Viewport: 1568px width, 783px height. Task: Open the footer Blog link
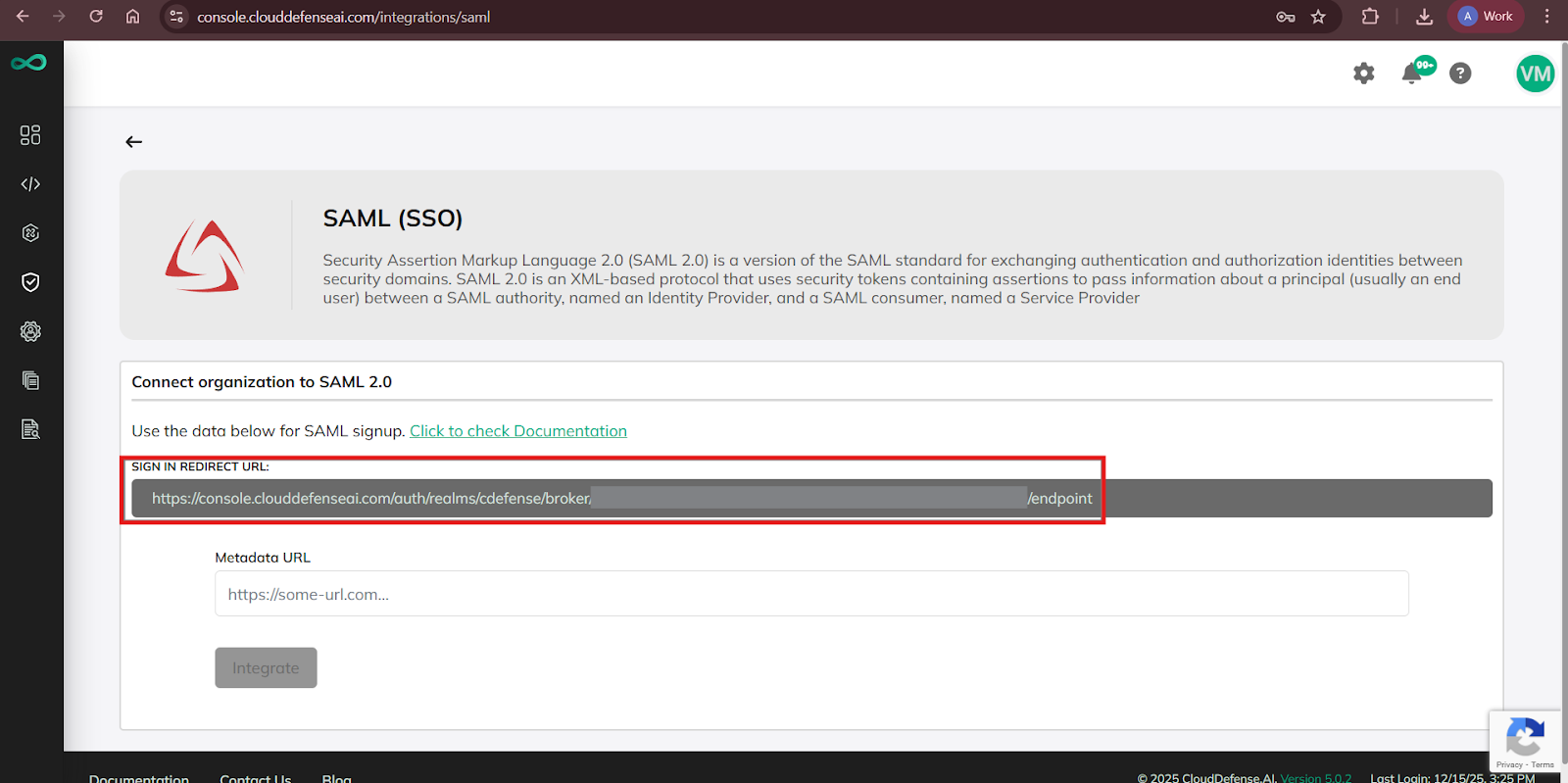[x=337, y=777]
